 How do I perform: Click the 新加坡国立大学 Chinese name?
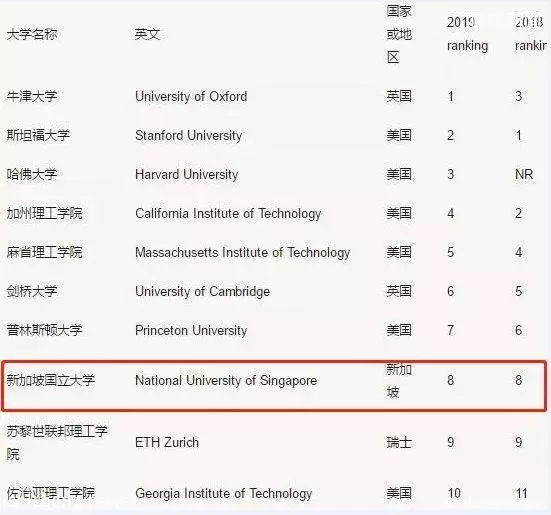pyautogui.click(x=51, y=380)
